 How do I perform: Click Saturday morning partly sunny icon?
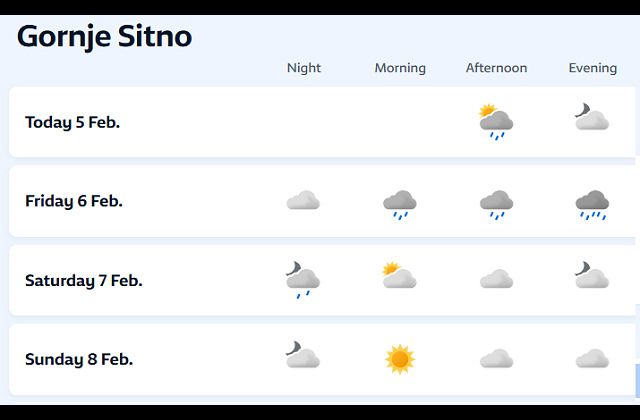pyautogui.click(x=400, y=276)
